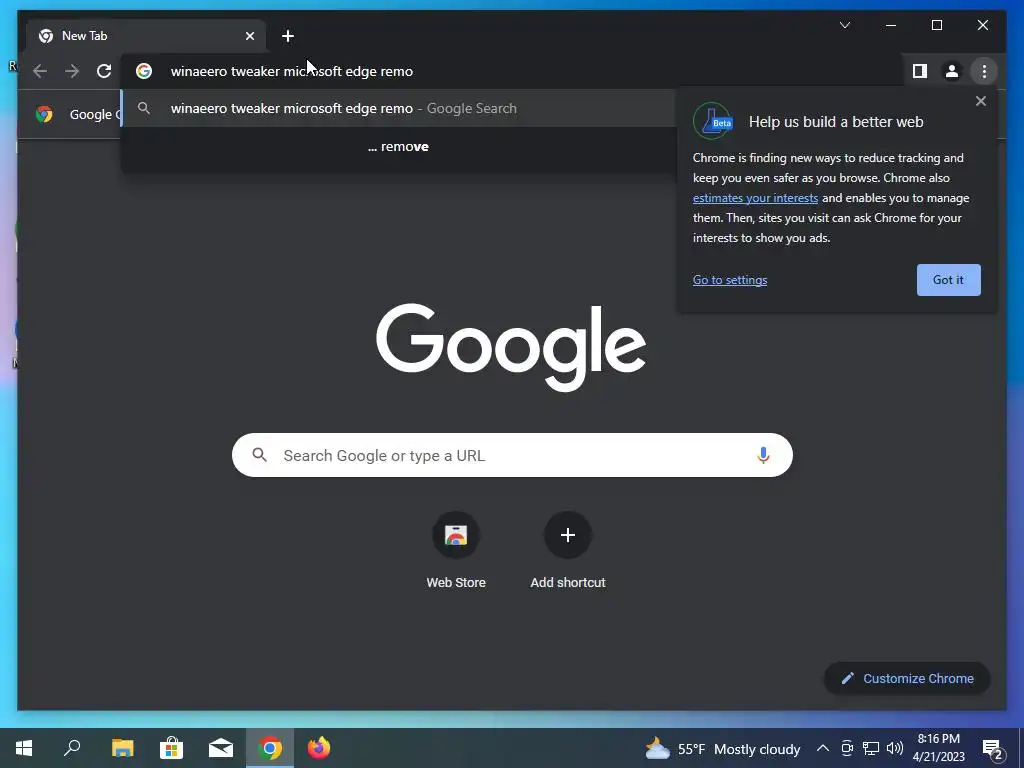
Task: Open Windows taskbar search
Action: click(72, 748)
